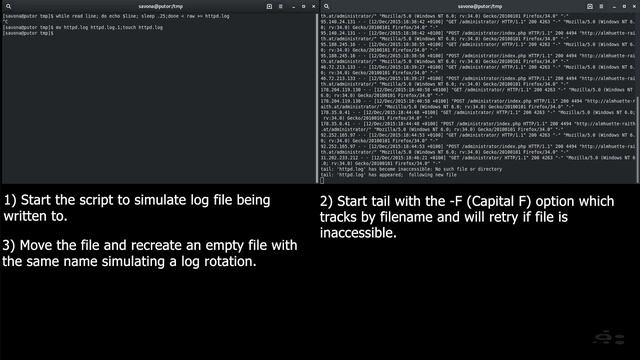Open search in the left terminal window
The image size is (640, 360).
[8, 7]
